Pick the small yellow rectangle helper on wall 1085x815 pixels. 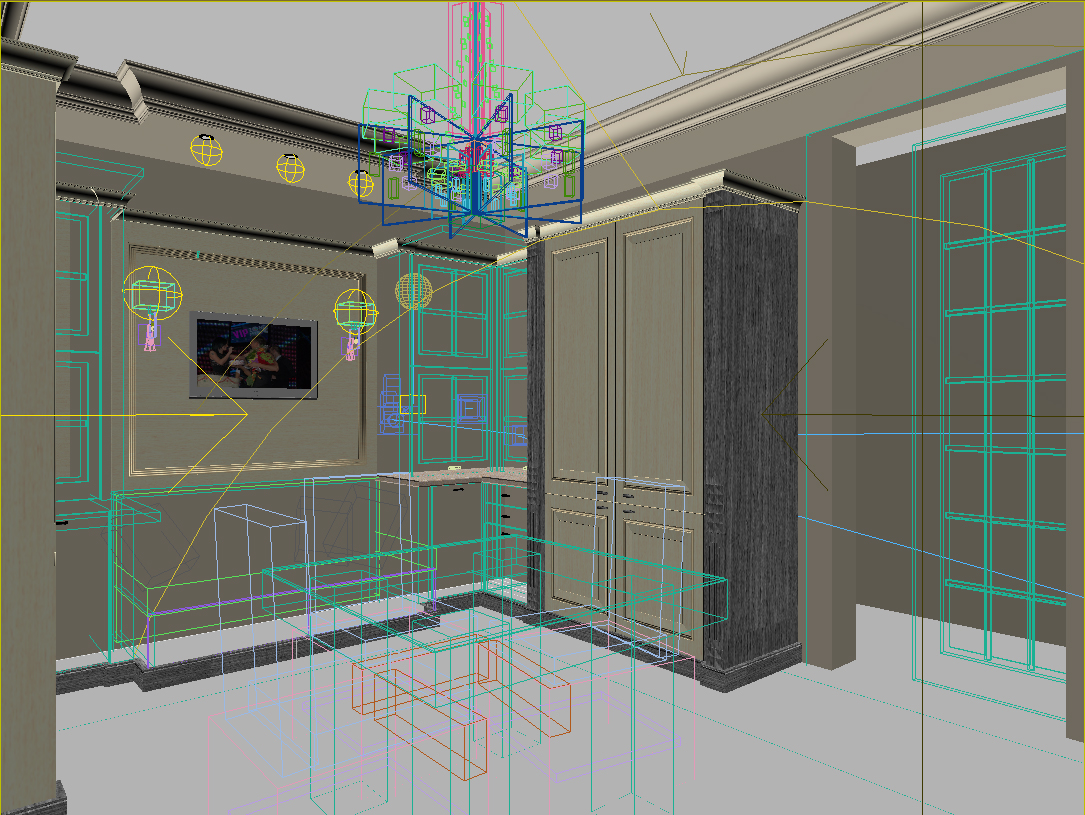coord(412,404)
